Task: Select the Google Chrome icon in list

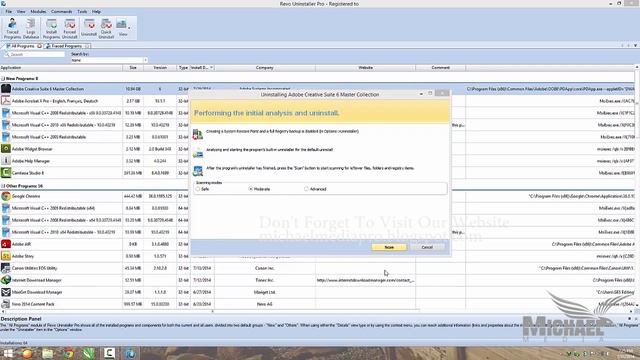Action: pyautogui.click(x=6, y=196)
